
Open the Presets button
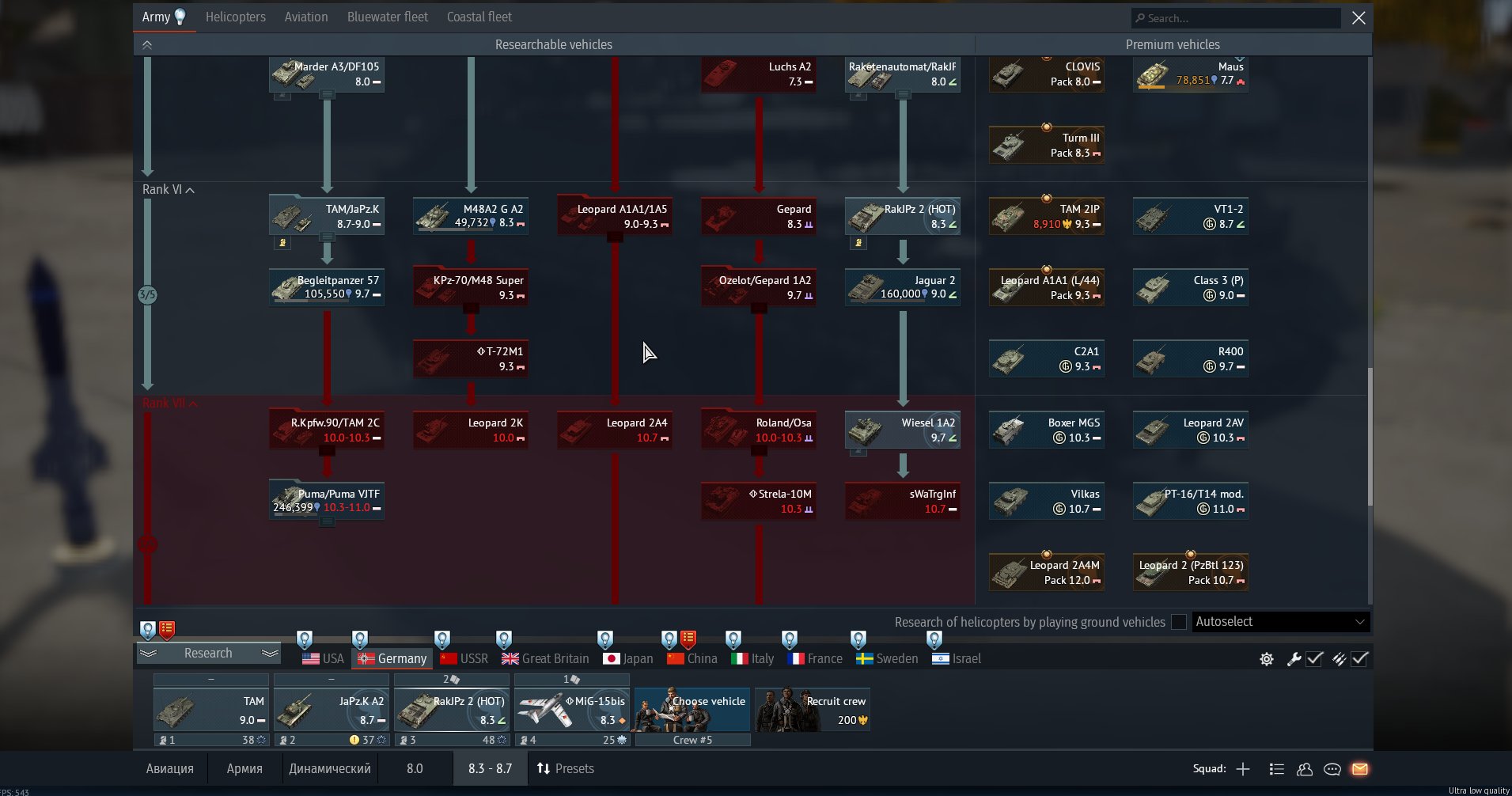(566, 769)
